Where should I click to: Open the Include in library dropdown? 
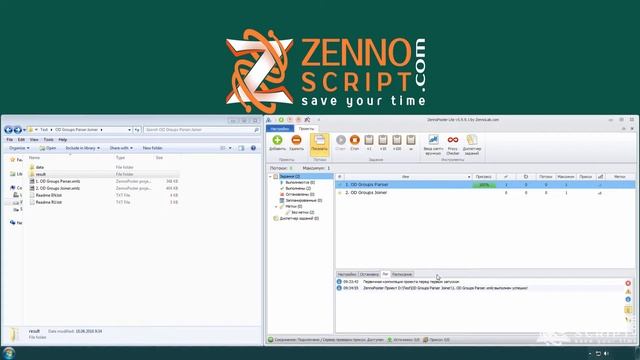point(82,148)
